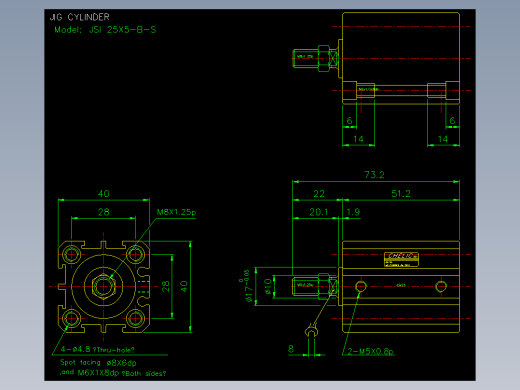Select the left 6 dimension in top view
Screen dimensions: 520x390
(x=349, y=120)
